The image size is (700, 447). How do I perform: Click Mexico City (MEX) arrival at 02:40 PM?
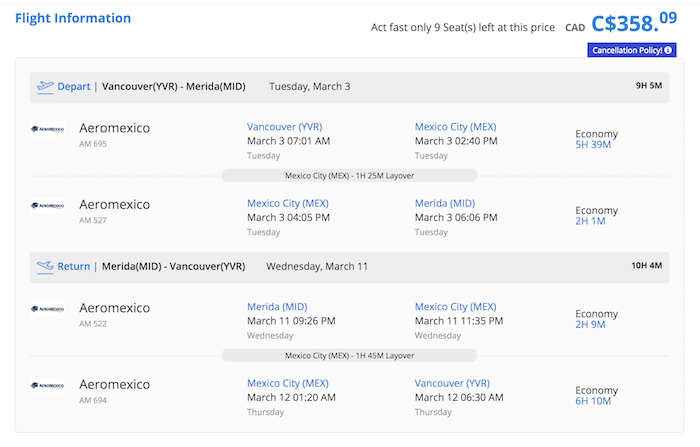tap(455, 127)
